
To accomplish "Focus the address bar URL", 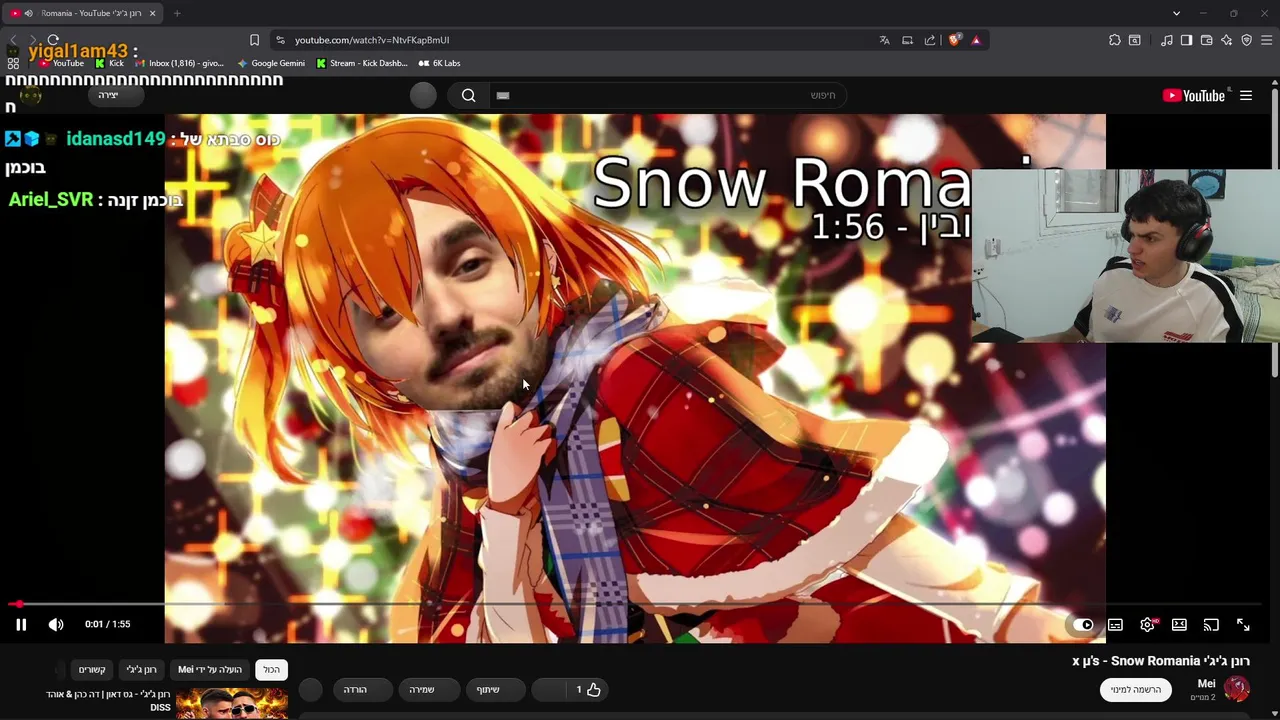I will point(372,40).
